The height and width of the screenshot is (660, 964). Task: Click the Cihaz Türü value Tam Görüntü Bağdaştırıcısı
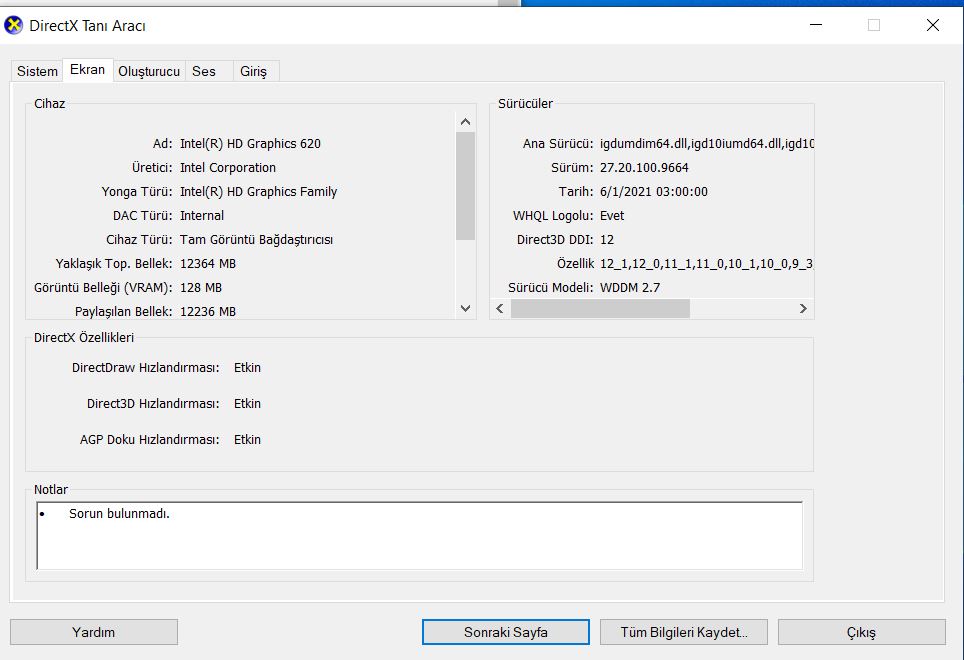[x=256, y=240]
